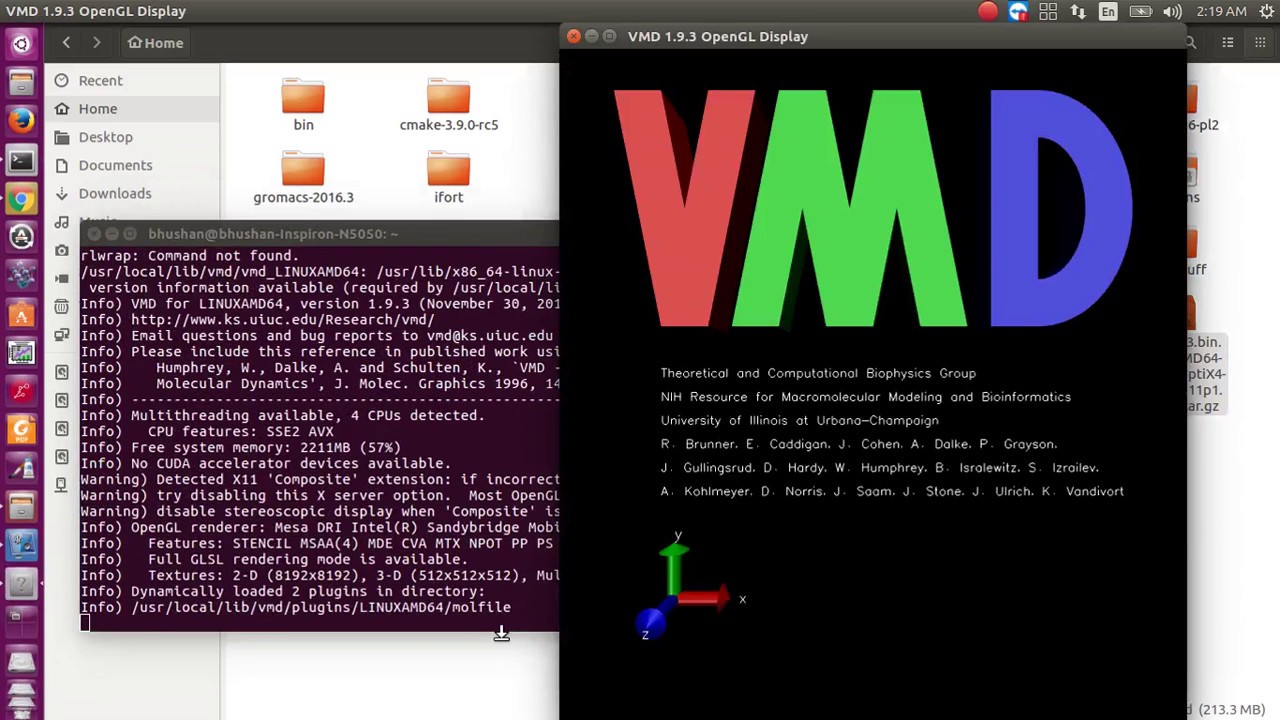The width and height of the screenshot is (1280, 720).
Task: Click 'University of Illinois at Urbana-Champaign' text
Action: click(799, 420)
